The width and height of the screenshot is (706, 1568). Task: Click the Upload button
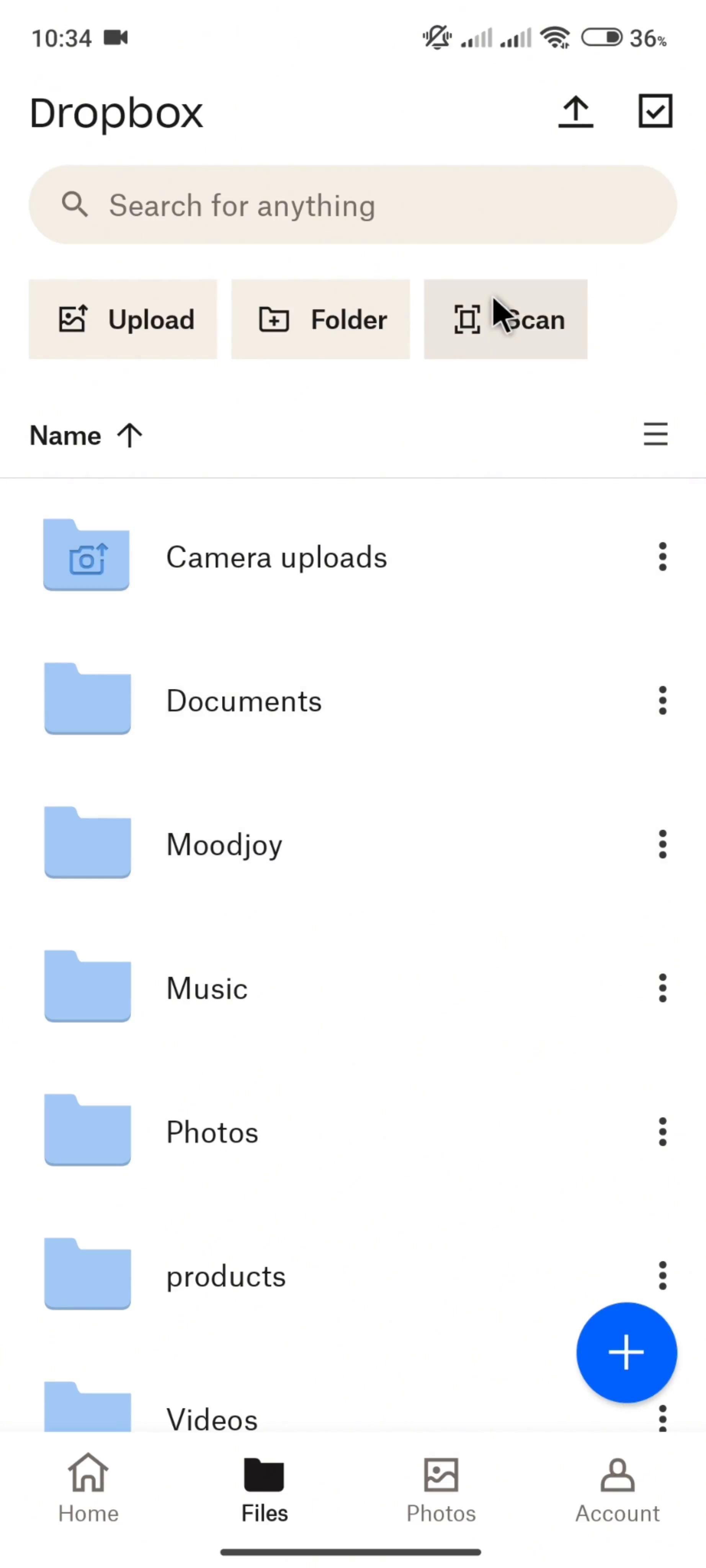(x=124, y=319)
